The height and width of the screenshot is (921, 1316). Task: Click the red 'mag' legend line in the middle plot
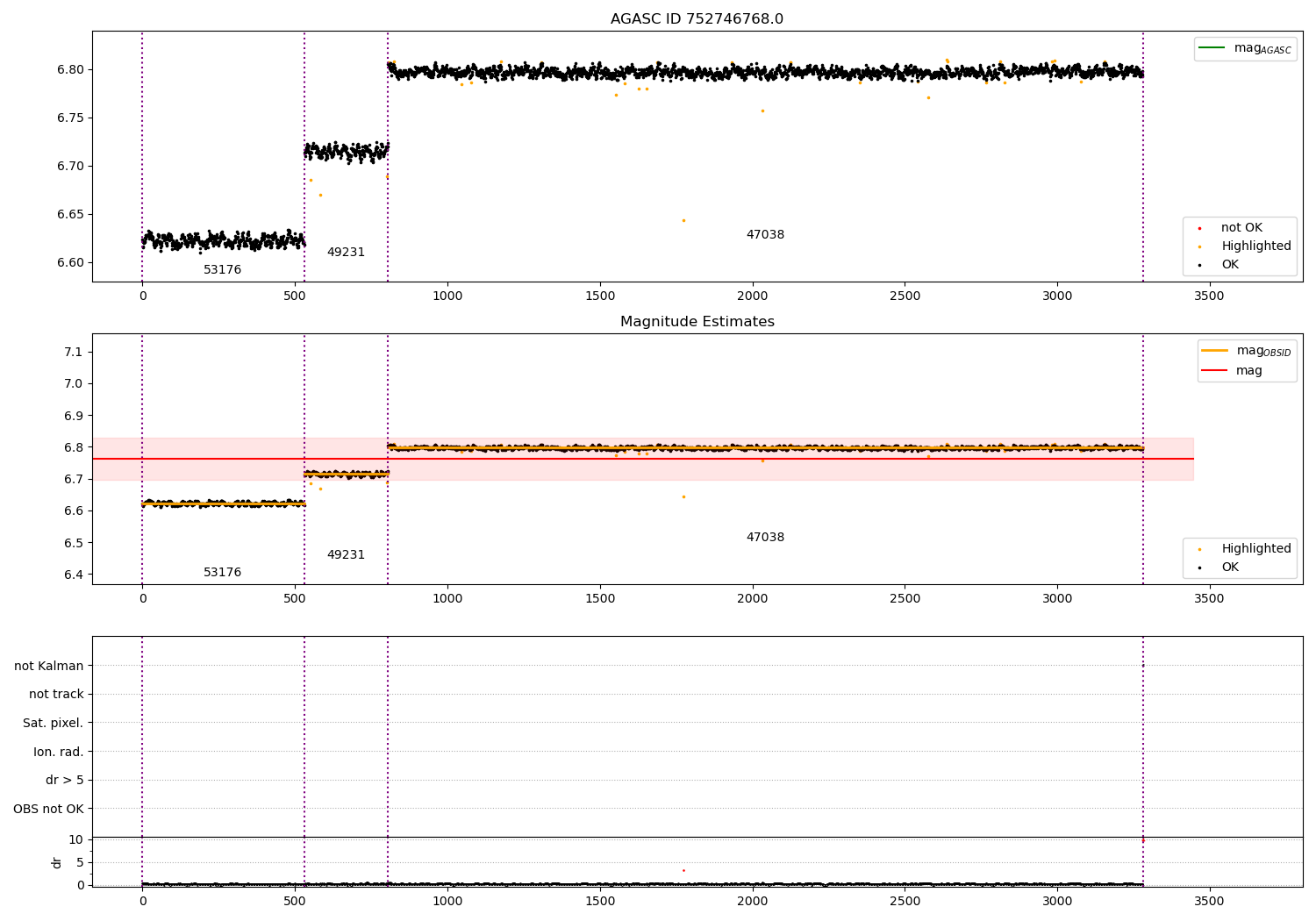pos(1214,370)
